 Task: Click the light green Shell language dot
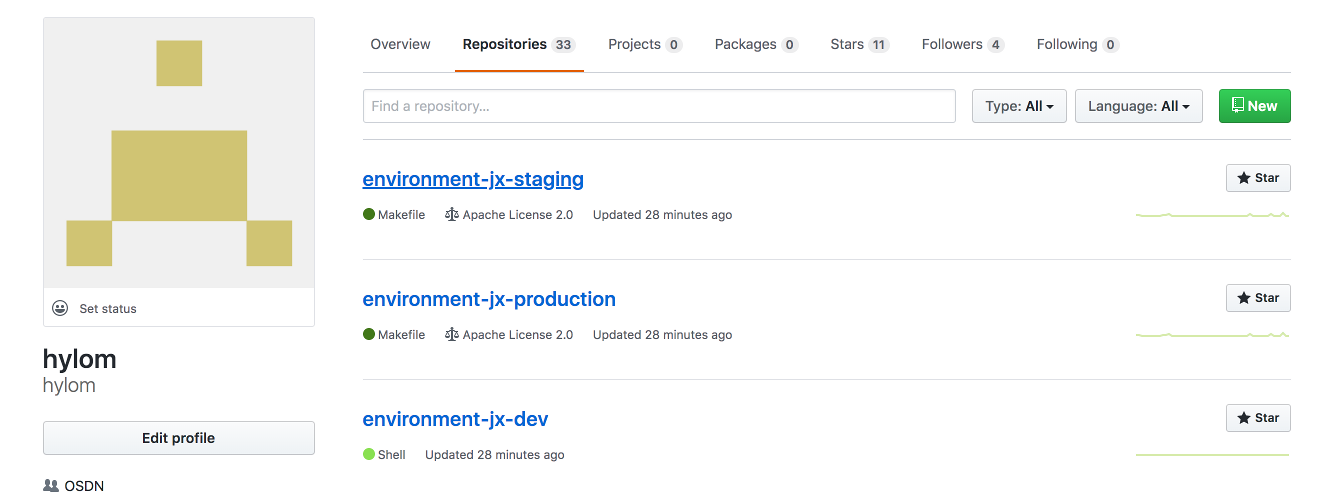(369, 454)
